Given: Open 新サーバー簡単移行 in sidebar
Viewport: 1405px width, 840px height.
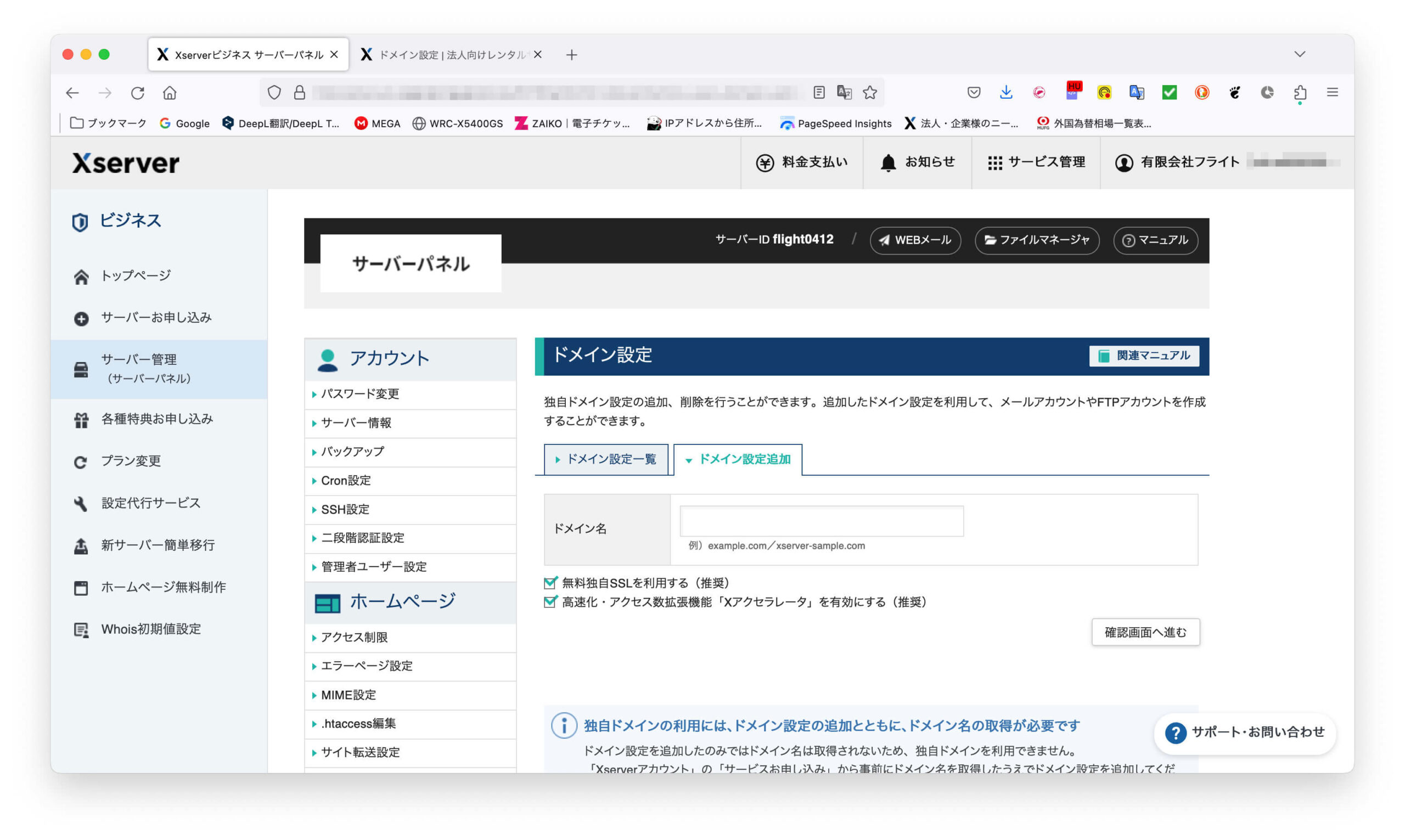Looking at the screenshot, I should [159, 545].
